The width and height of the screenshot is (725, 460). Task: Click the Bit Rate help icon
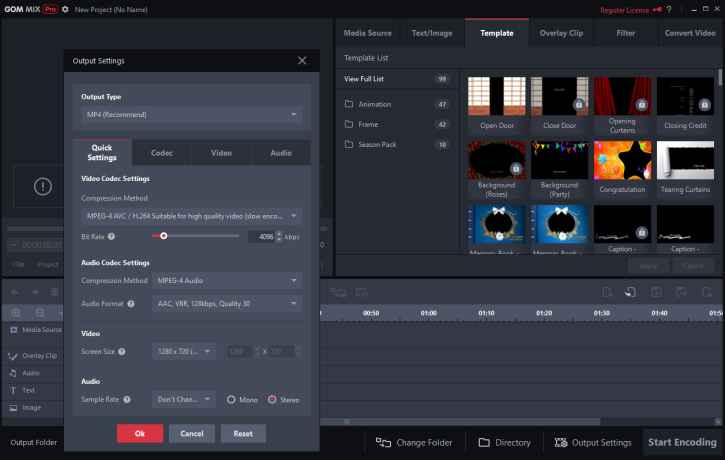point(111,237)
